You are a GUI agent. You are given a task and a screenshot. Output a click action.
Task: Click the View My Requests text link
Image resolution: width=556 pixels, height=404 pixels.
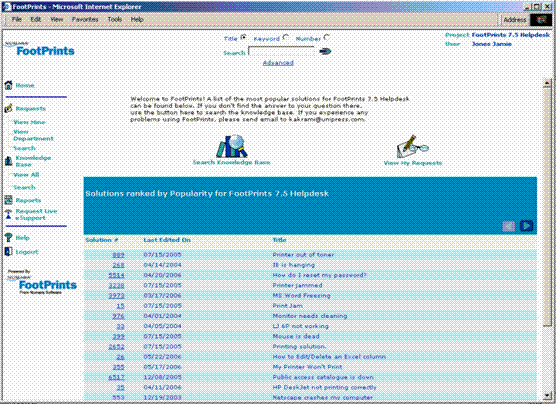(x=413, y=163)
